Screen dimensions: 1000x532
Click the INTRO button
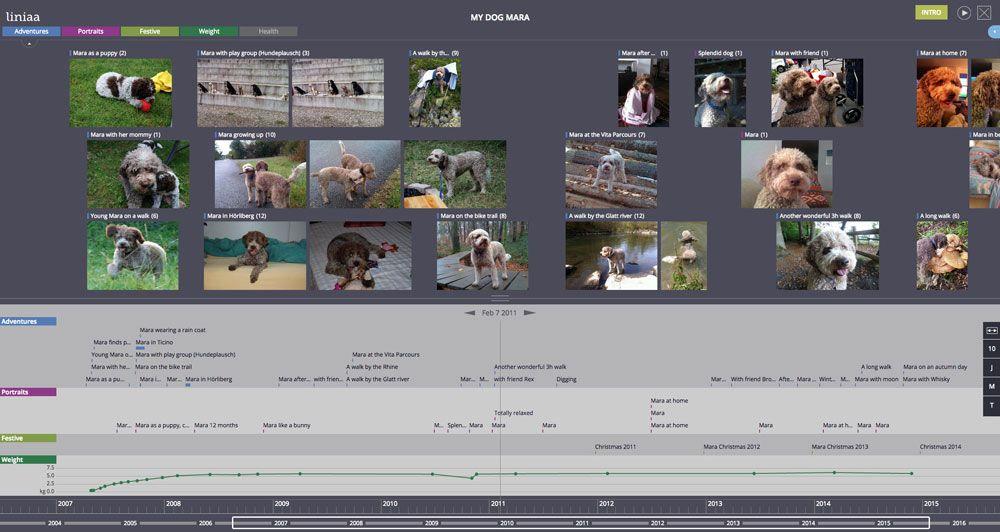click(931, 13)
